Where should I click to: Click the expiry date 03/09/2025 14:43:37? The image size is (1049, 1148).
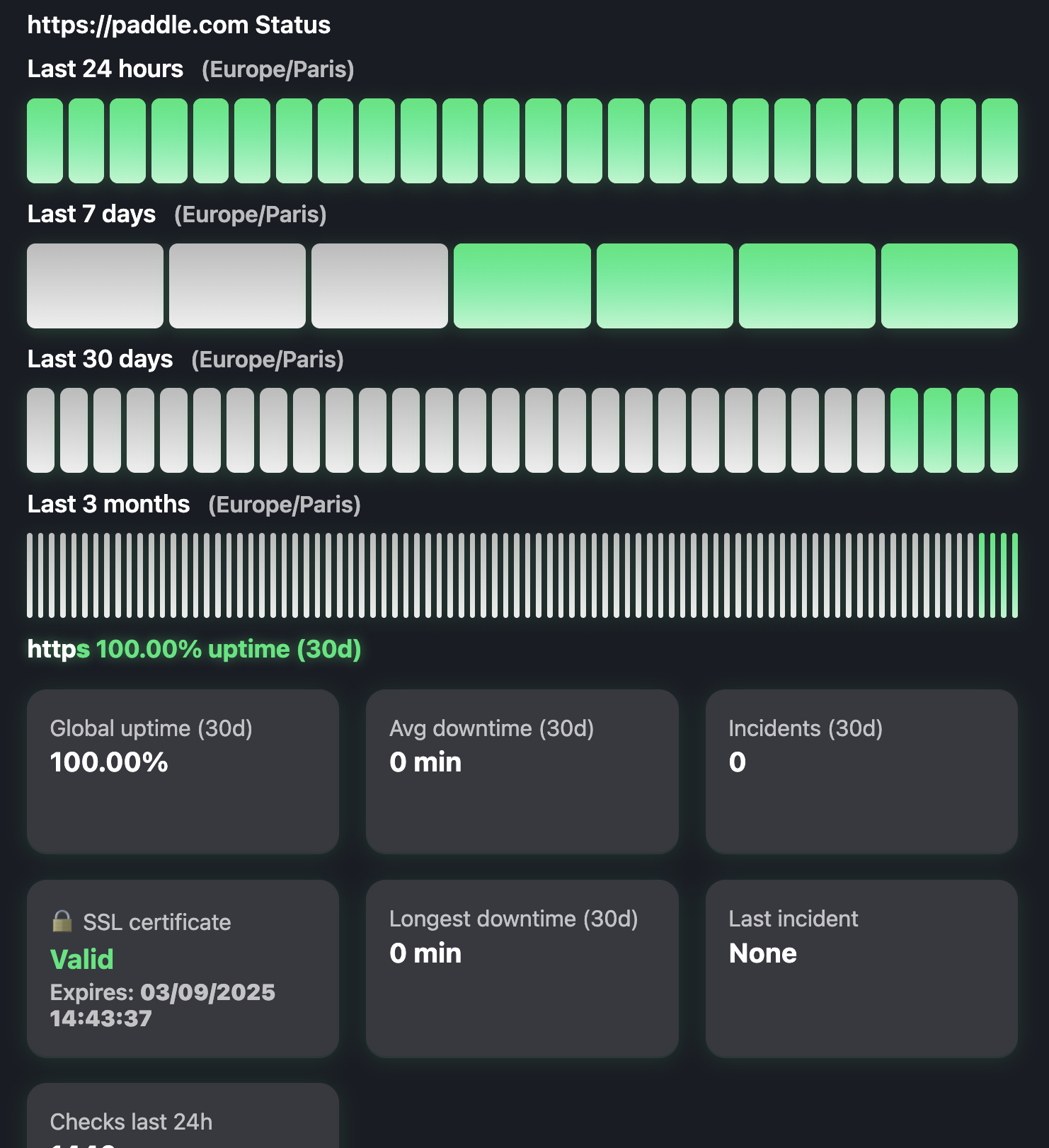(163, 1005)
